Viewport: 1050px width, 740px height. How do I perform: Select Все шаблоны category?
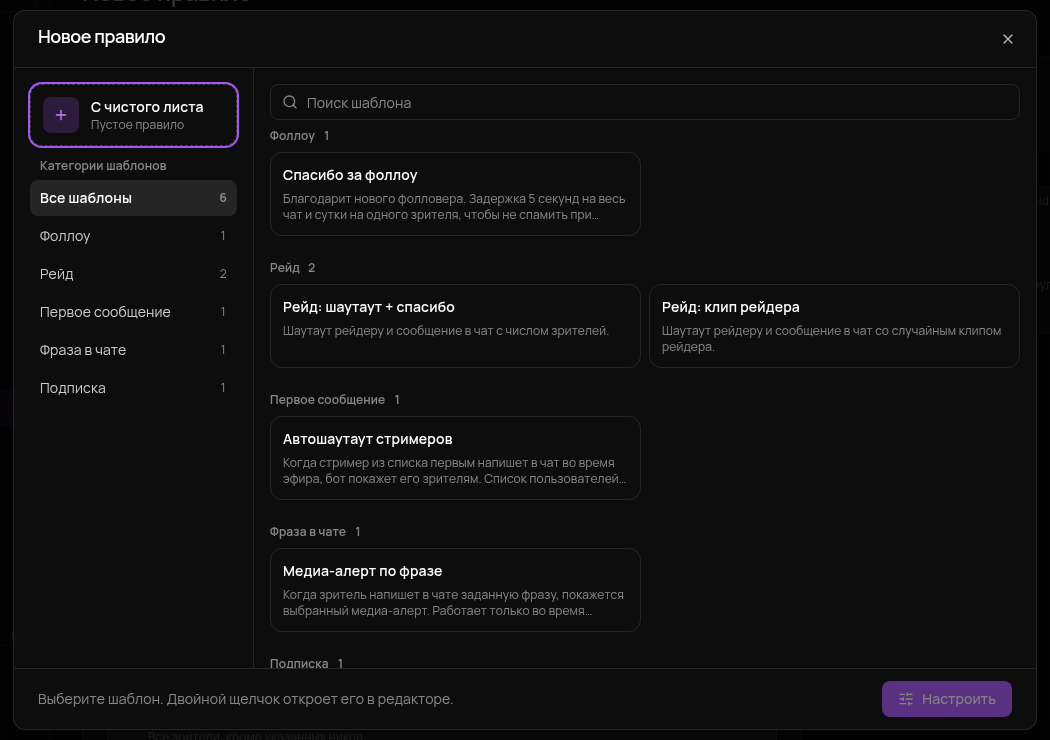coord(133,198)
